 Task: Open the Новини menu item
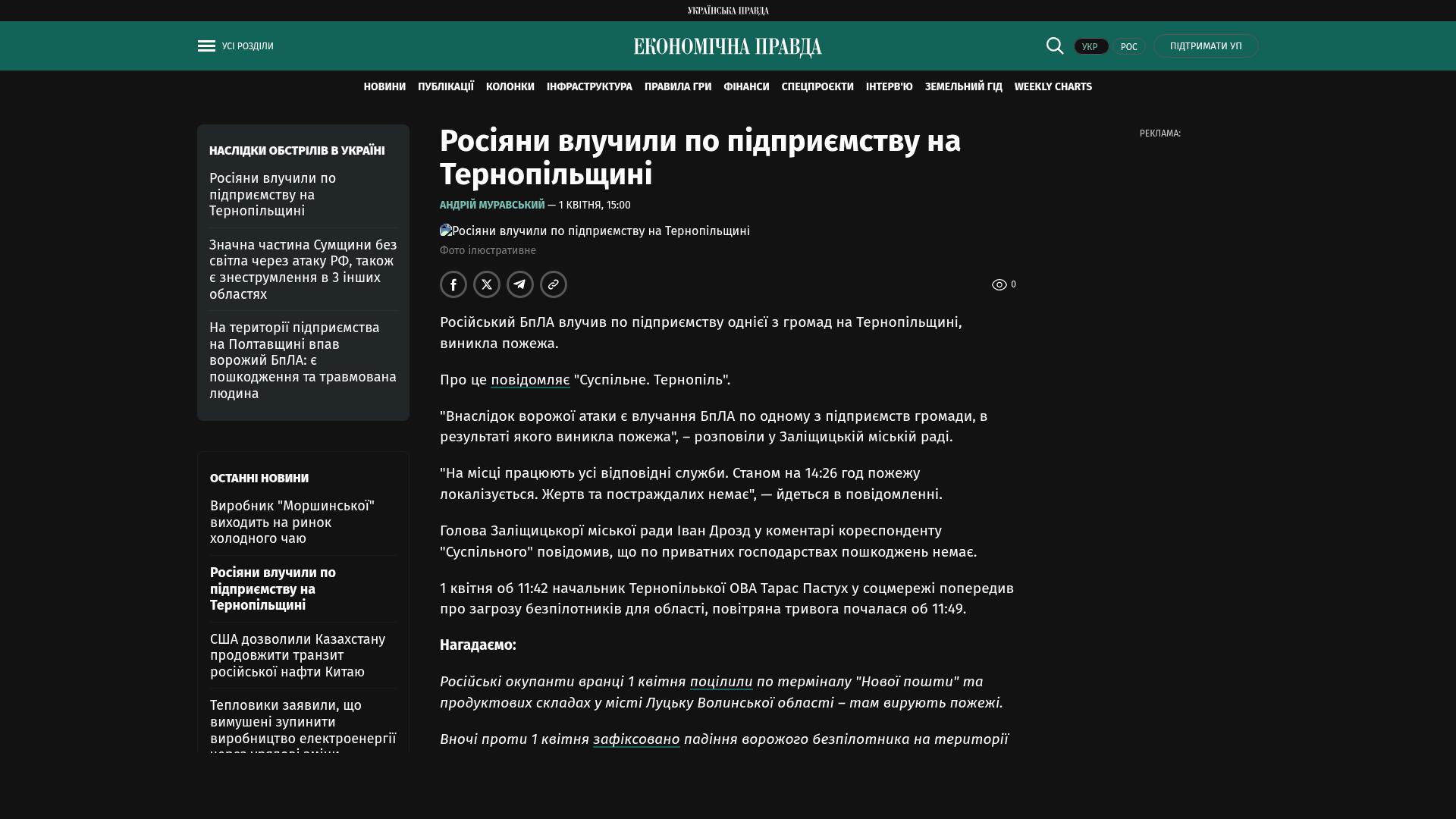(x=384, y=87)
